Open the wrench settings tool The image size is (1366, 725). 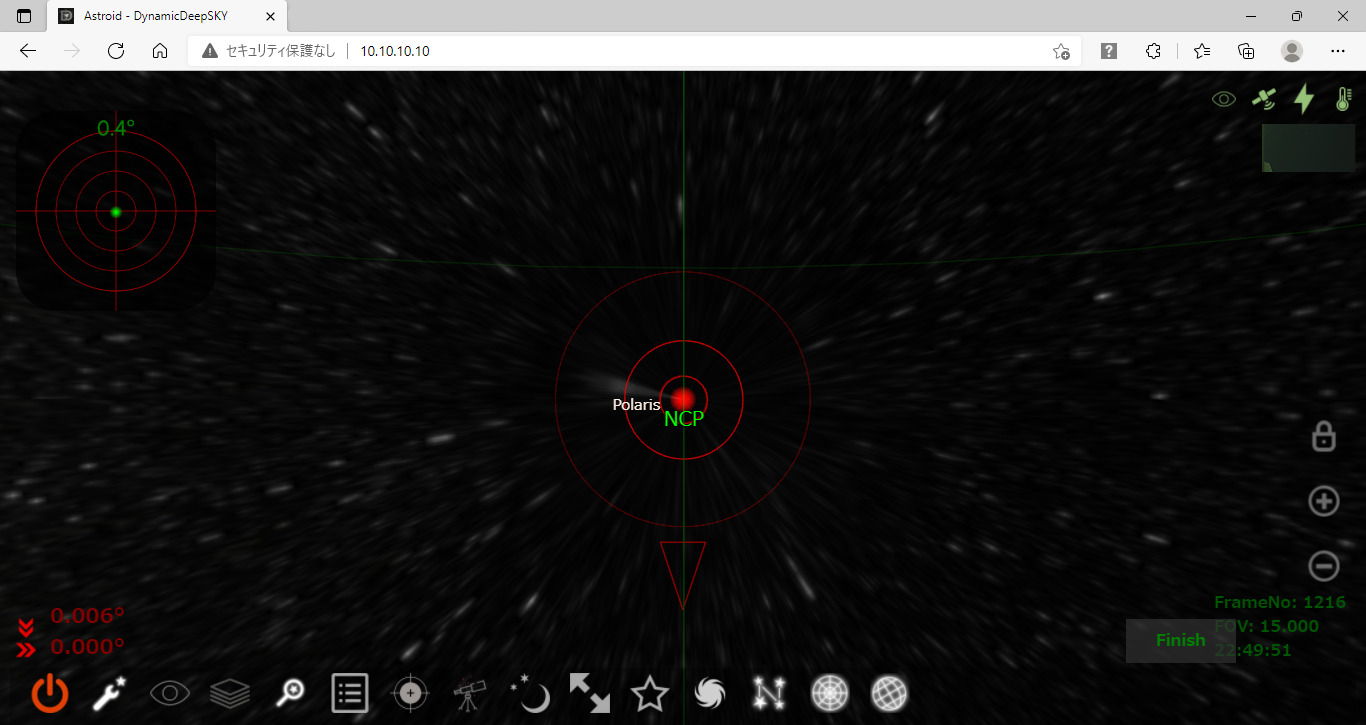[x=110, y=693]
